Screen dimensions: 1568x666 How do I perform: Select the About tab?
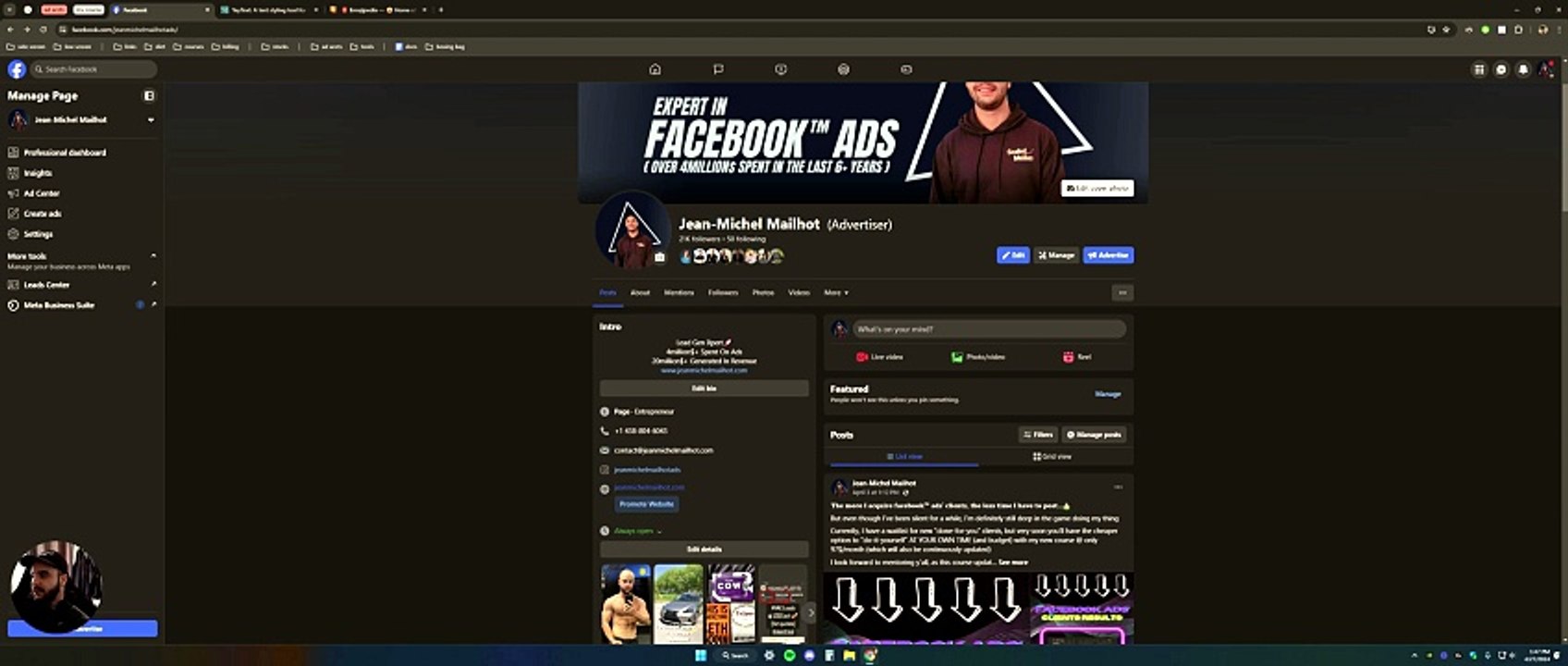[640, 292]
